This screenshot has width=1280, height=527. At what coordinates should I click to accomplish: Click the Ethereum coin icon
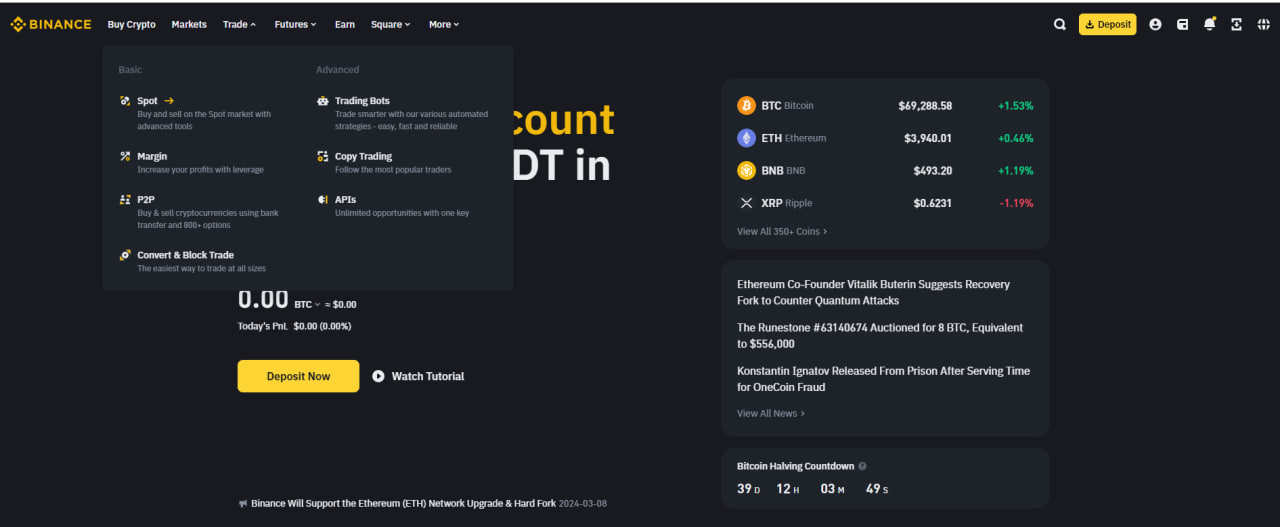(x=746, y=138)
